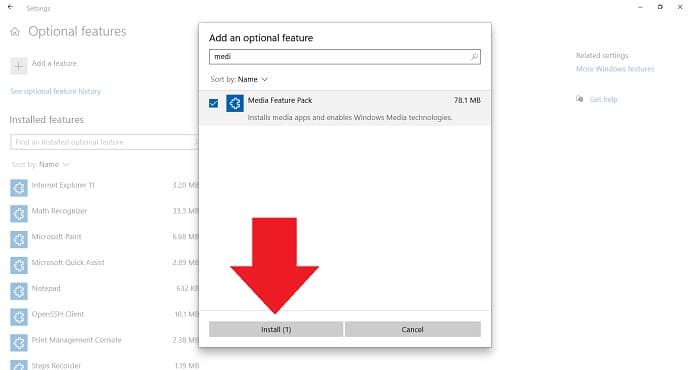Click the Math Recognizer feature icon
This screenshot has width=690, height=370.
(19, 214)
